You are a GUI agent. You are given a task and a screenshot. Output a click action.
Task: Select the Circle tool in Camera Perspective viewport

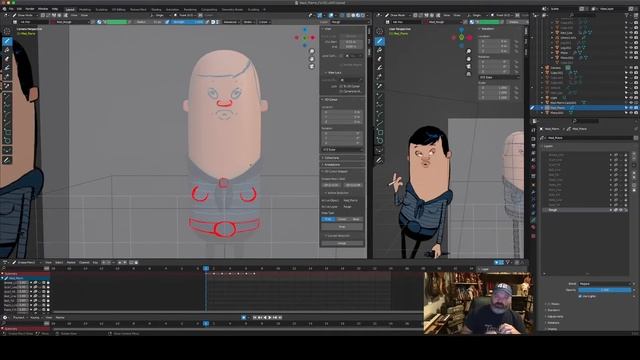coord(7,140)
